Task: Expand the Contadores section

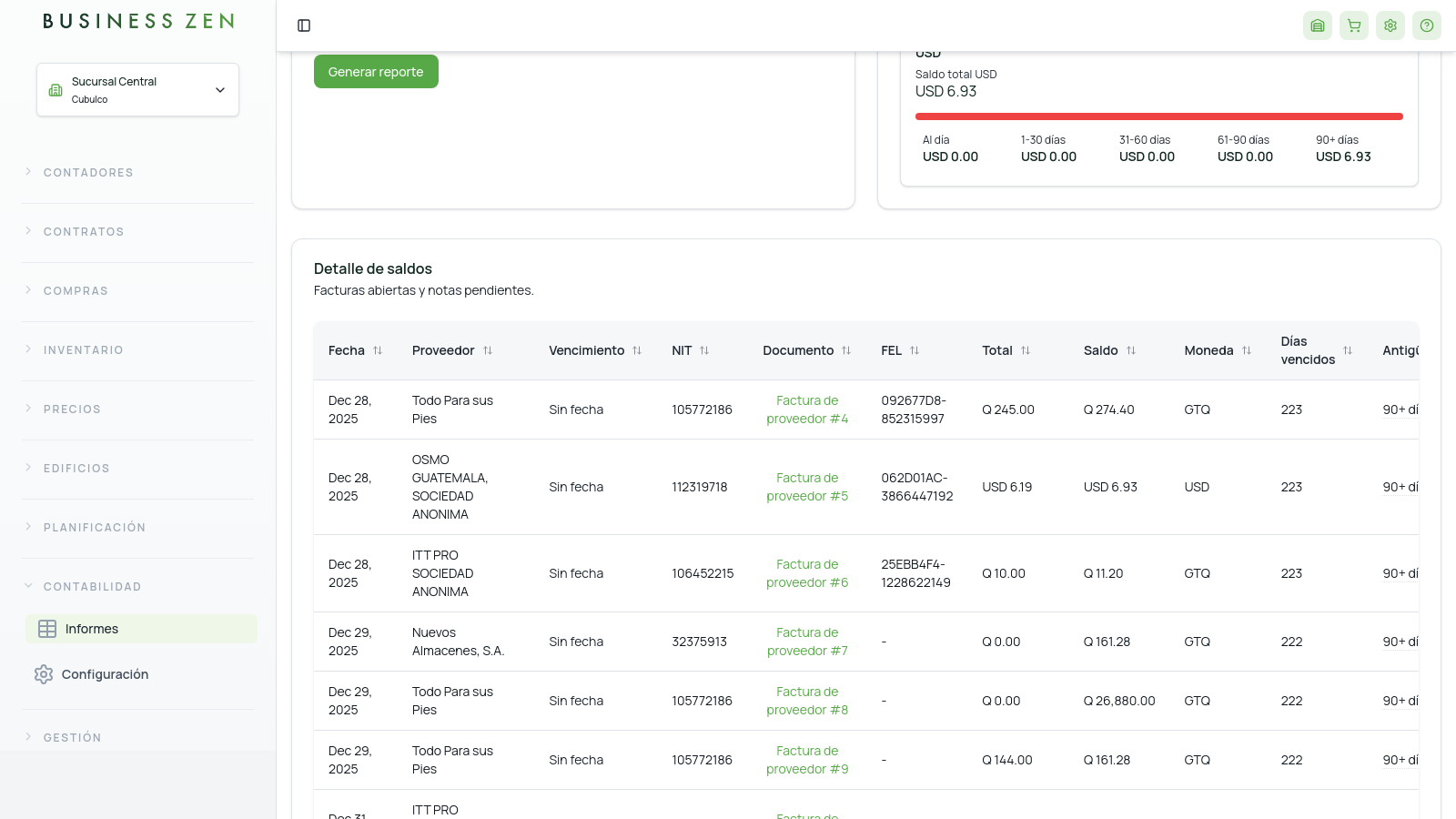Action: click(88, 173)
